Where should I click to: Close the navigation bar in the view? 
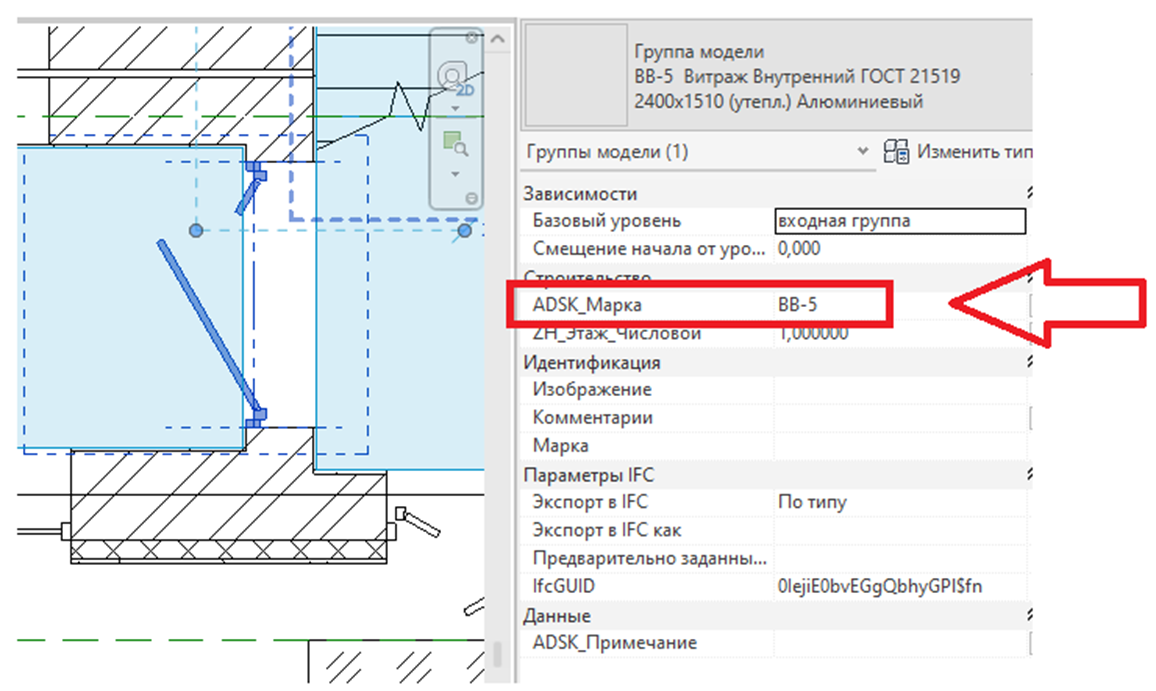pos(472,38)
